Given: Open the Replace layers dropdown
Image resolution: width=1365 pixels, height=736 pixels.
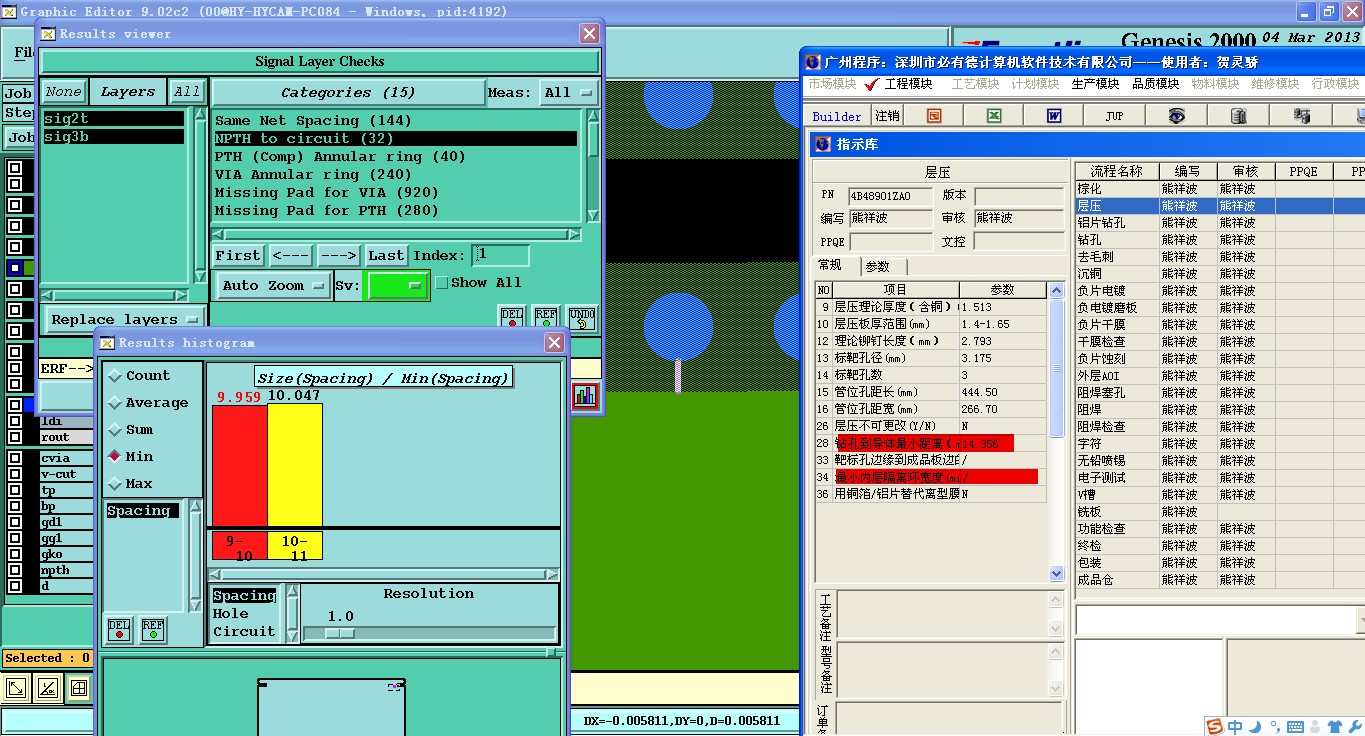Looking at the screenshot, I should point(124,320).
